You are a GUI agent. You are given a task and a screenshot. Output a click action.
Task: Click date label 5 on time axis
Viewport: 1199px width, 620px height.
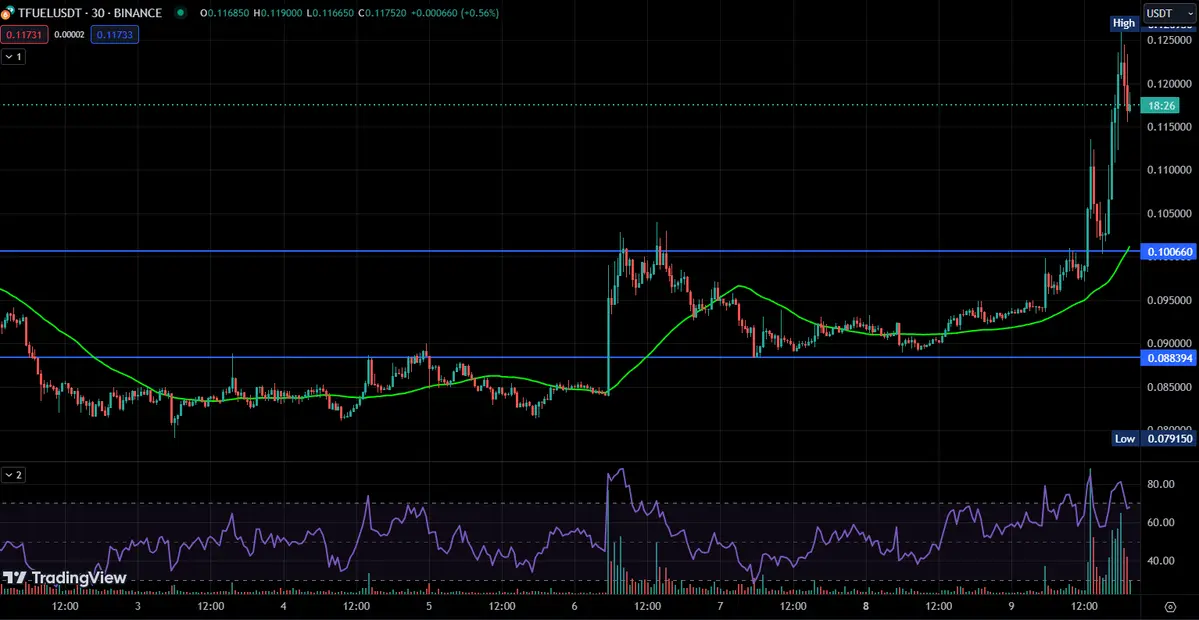pos(429,607)
